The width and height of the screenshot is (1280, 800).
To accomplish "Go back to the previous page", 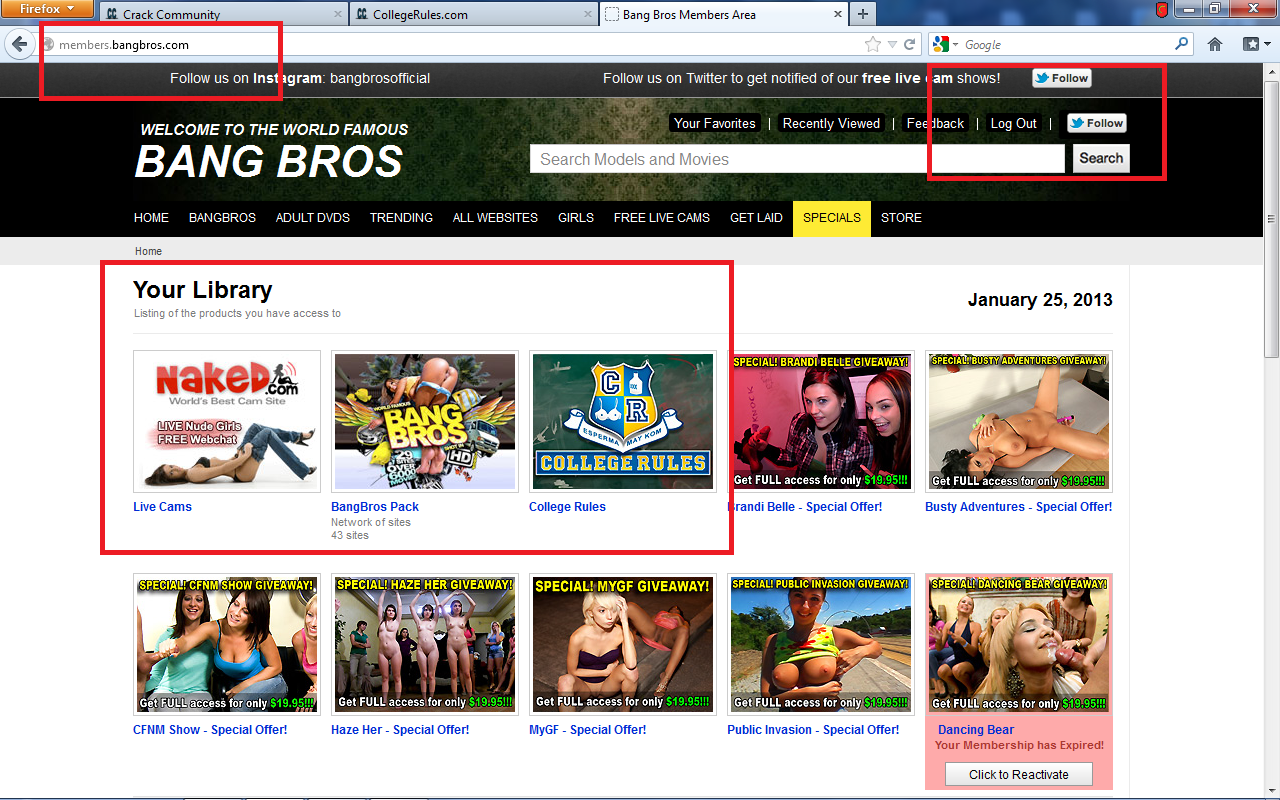I will (x=19, y=44).
